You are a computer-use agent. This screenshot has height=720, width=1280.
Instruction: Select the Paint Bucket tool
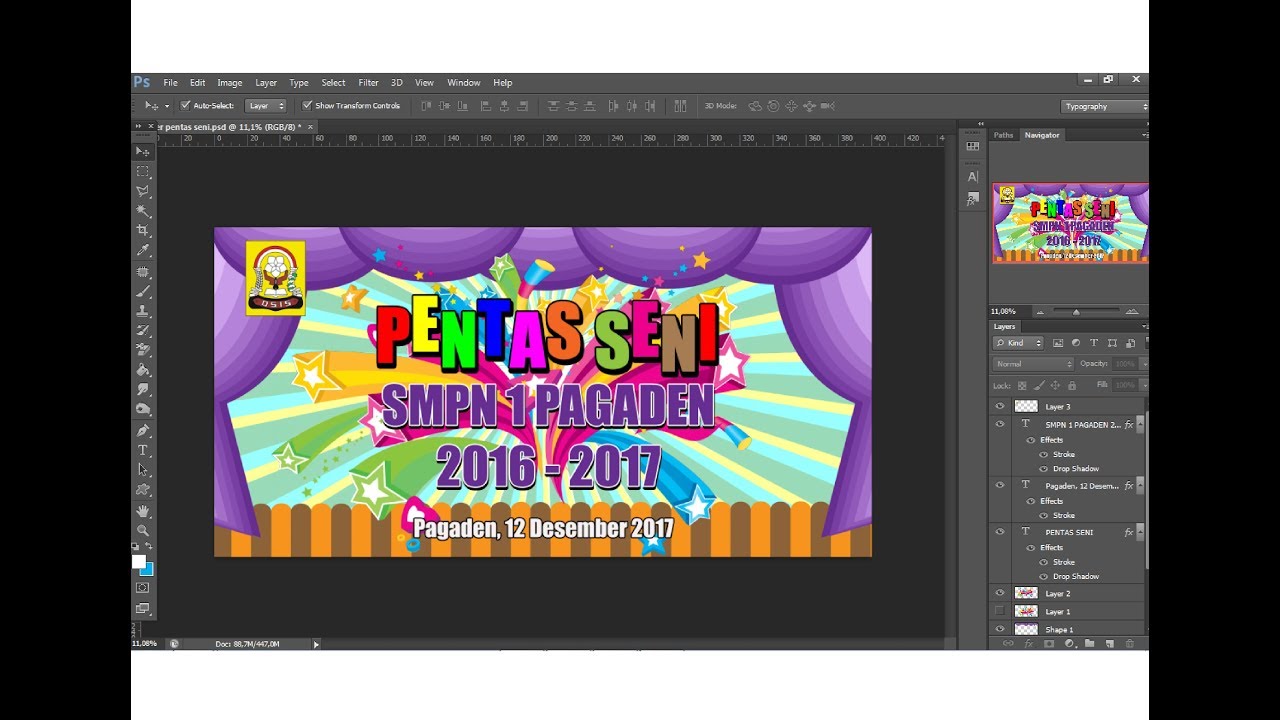pos(143,370)
